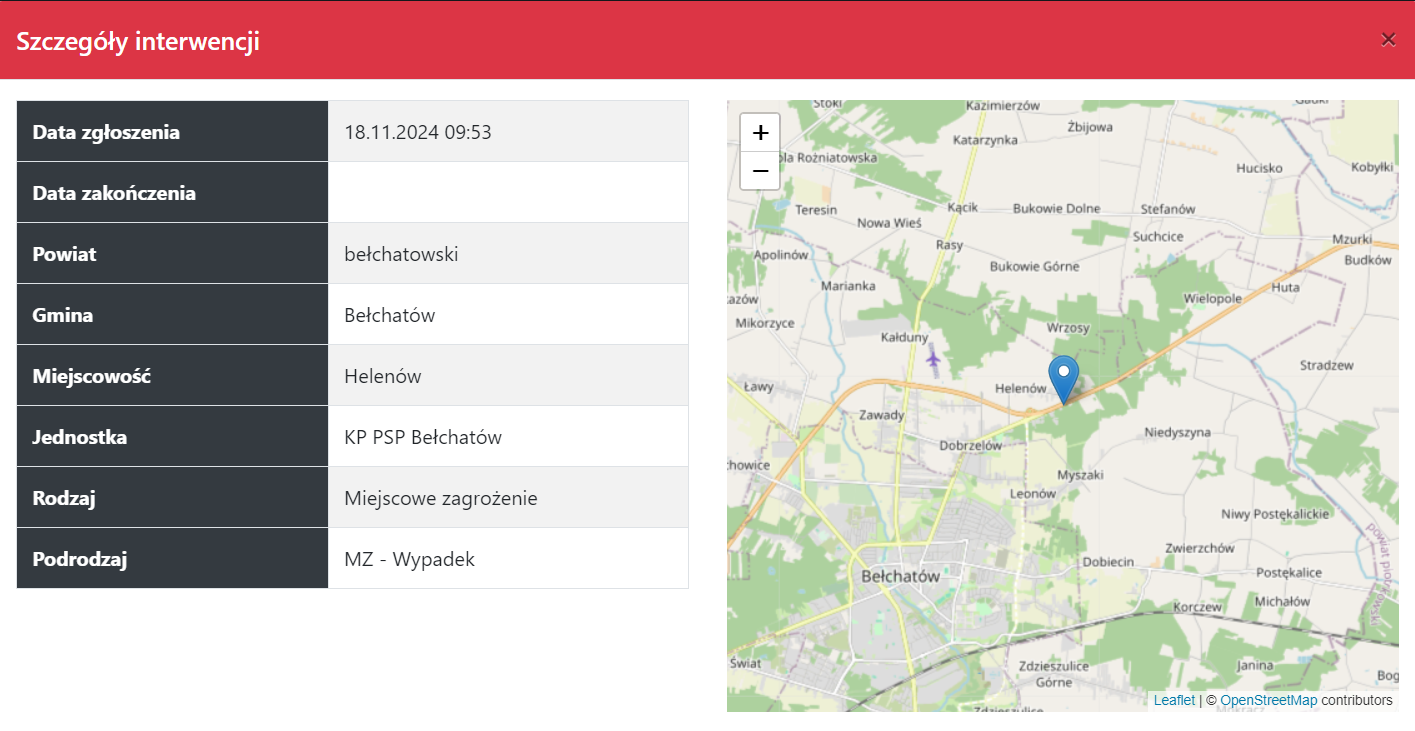Select the report date 18.11.2024 09:53
The image size is (1415, 731).
tap(418, 132)
